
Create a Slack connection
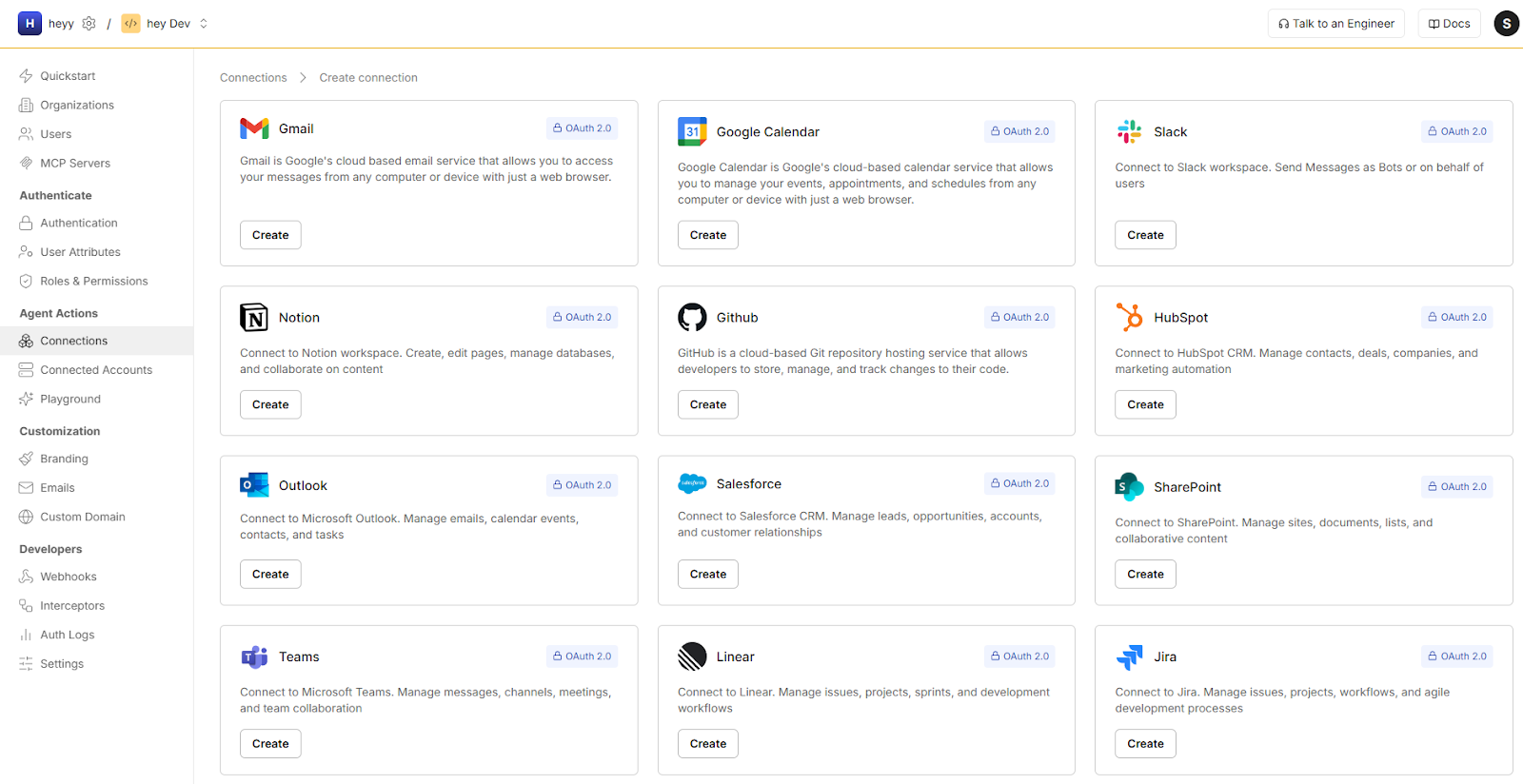1145,235
